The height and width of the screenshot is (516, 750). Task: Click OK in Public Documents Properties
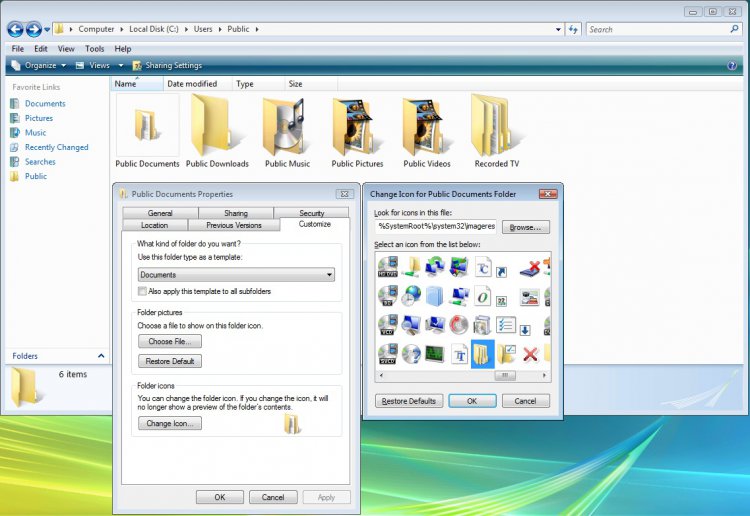point(220,497)
